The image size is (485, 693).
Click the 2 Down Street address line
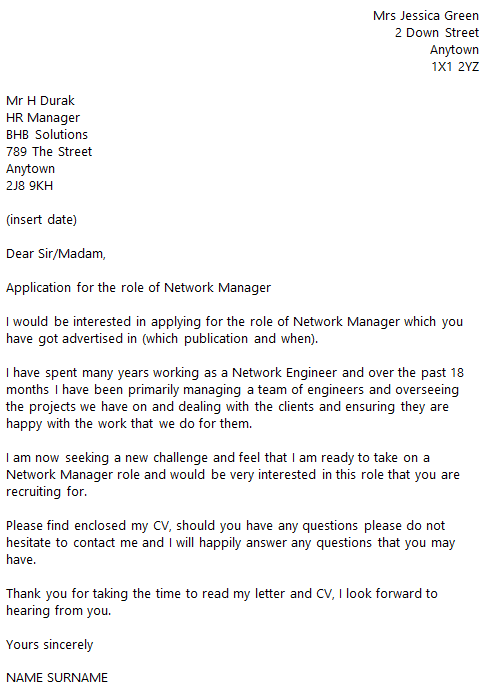[x=437, y=33]
